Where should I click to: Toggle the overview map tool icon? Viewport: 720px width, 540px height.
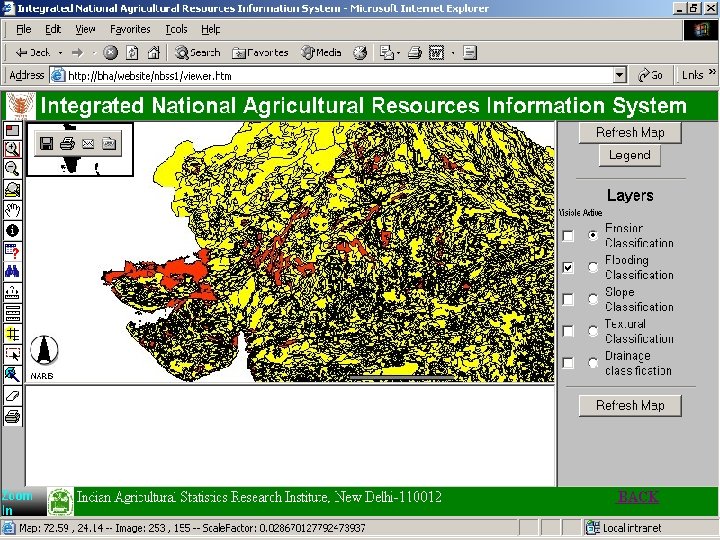12,131
